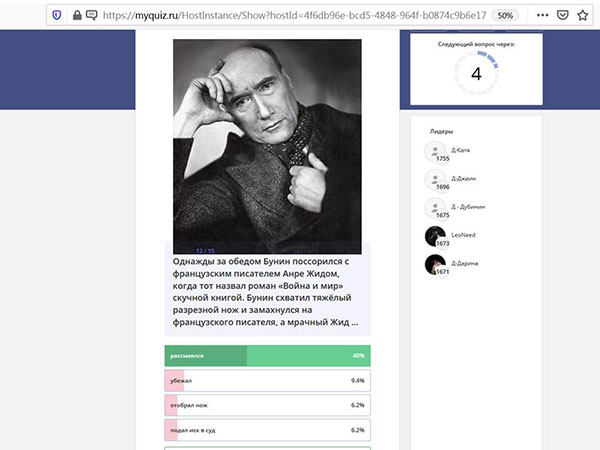The height and width of the screenshot is (450, 600).
Task: Click the quiz question text about Бунин
Action: 265,291
